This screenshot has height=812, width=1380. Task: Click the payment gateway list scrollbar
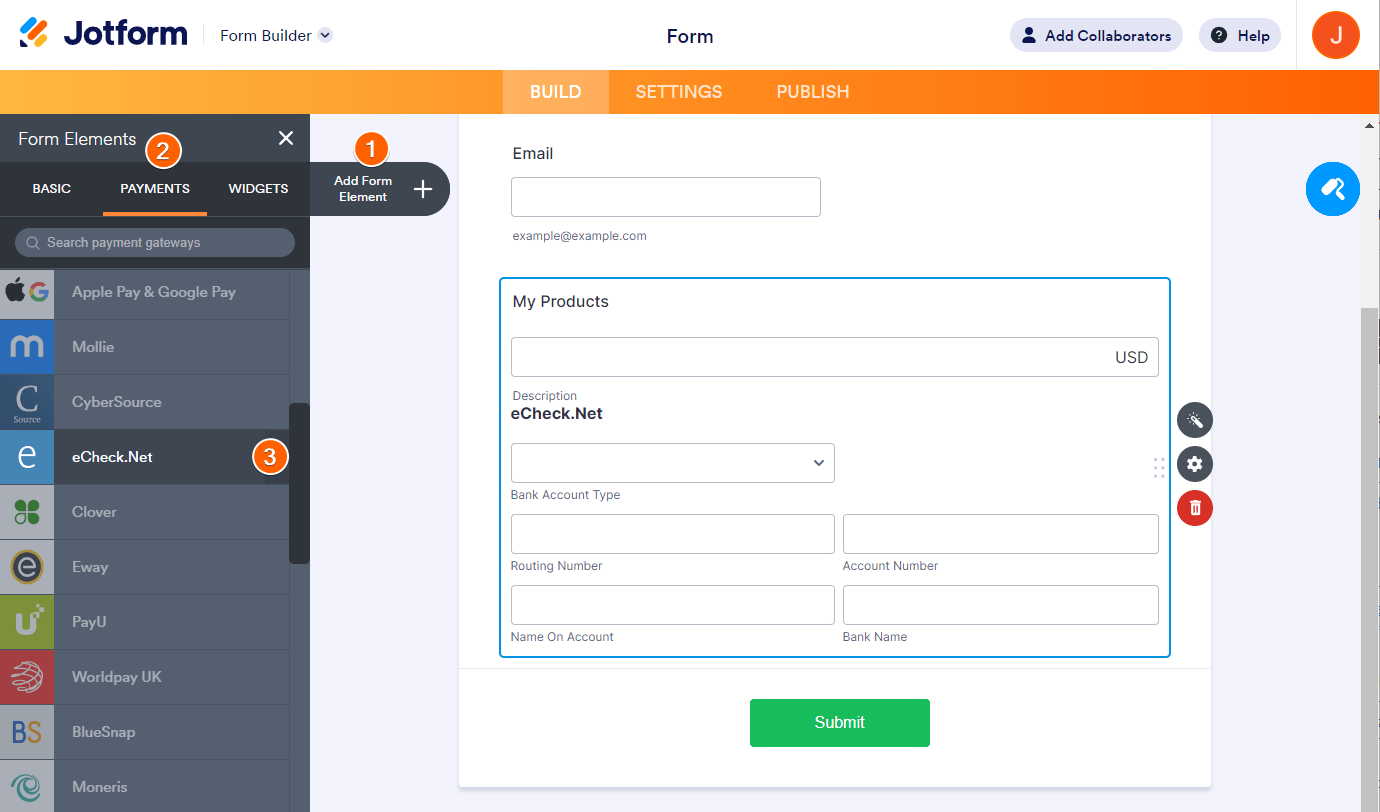[x=299, y=483]
